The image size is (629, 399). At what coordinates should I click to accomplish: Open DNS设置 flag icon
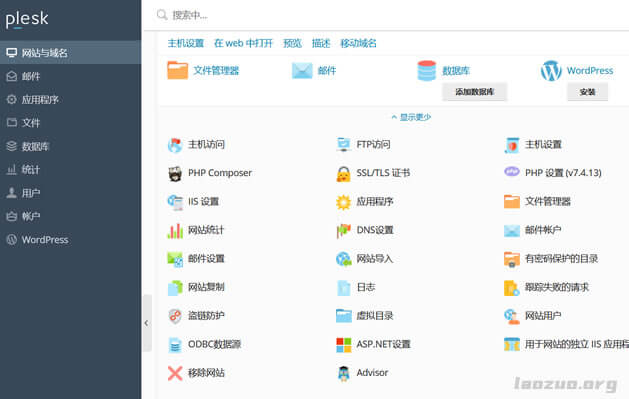click(x=343, y=231)
